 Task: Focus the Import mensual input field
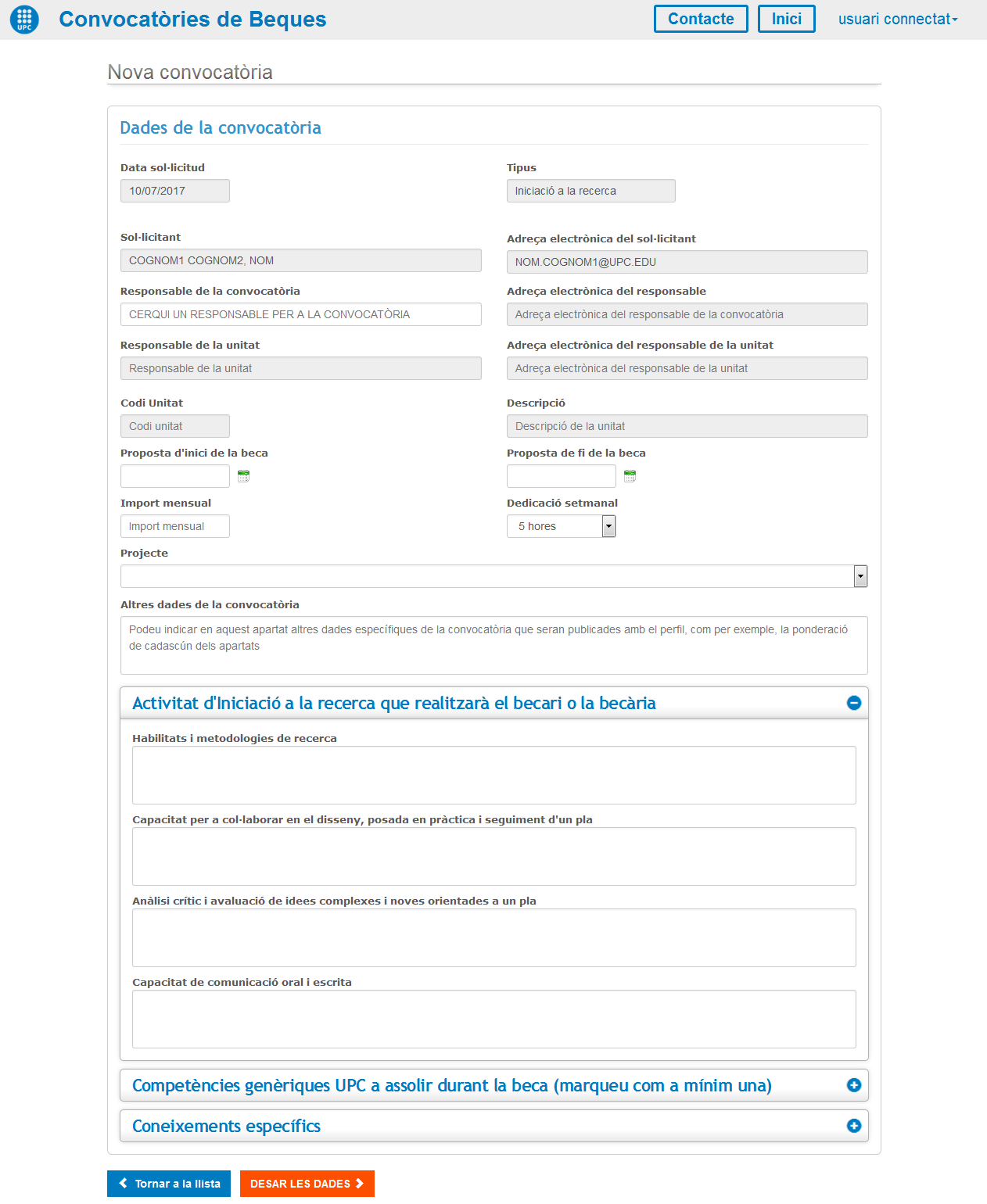coord(174,526)
